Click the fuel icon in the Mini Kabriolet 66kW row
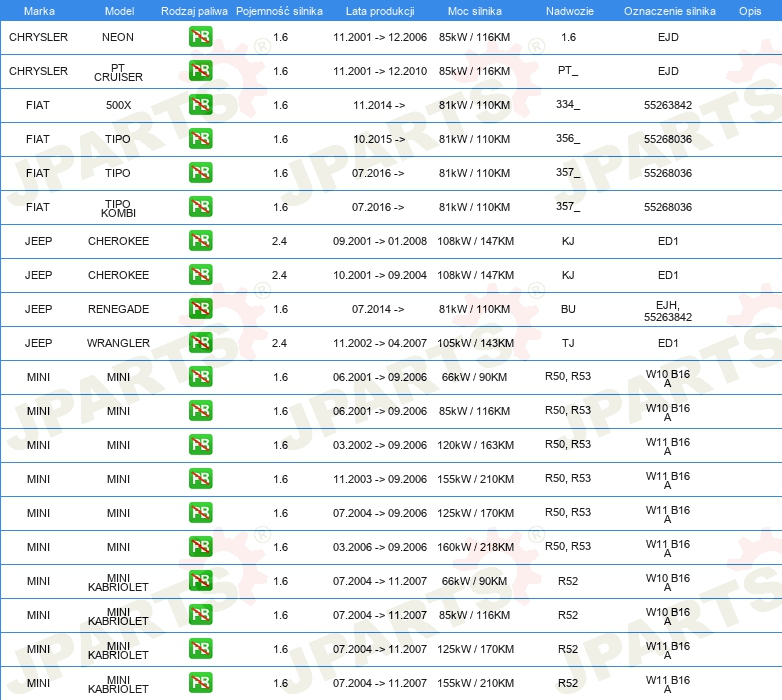Screen dimensions: 782x700 200,581
